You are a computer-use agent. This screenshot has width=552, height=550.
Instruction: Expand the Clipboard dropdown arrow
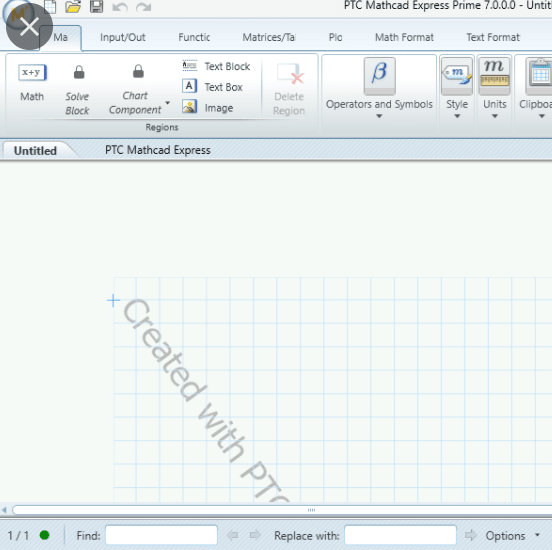click(542, 116)
